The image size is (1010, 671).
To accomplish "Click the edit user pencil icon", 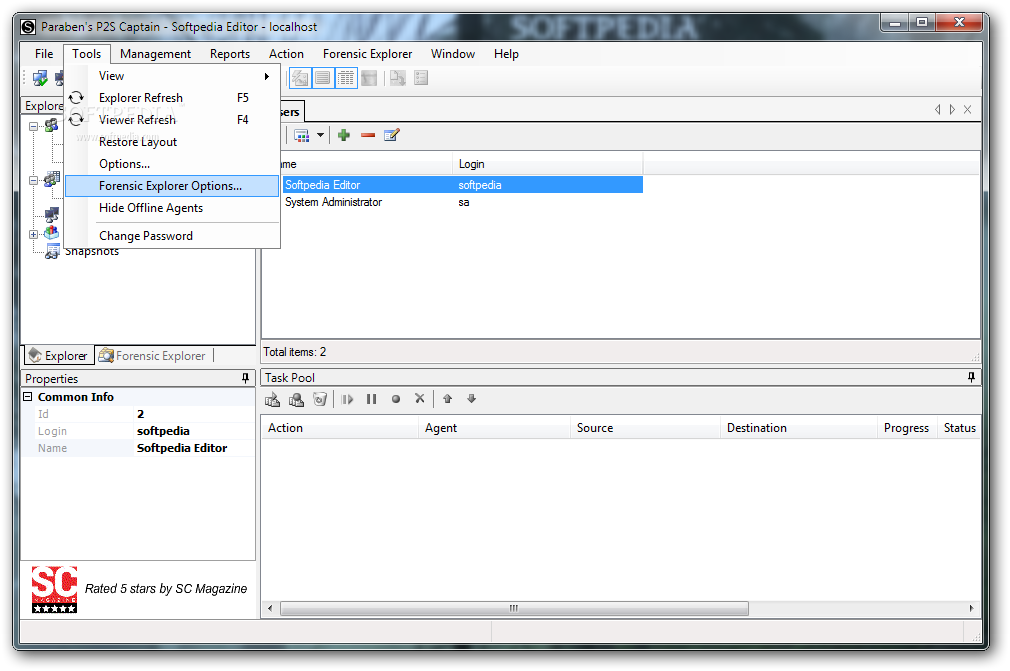I will pos(392,135).
